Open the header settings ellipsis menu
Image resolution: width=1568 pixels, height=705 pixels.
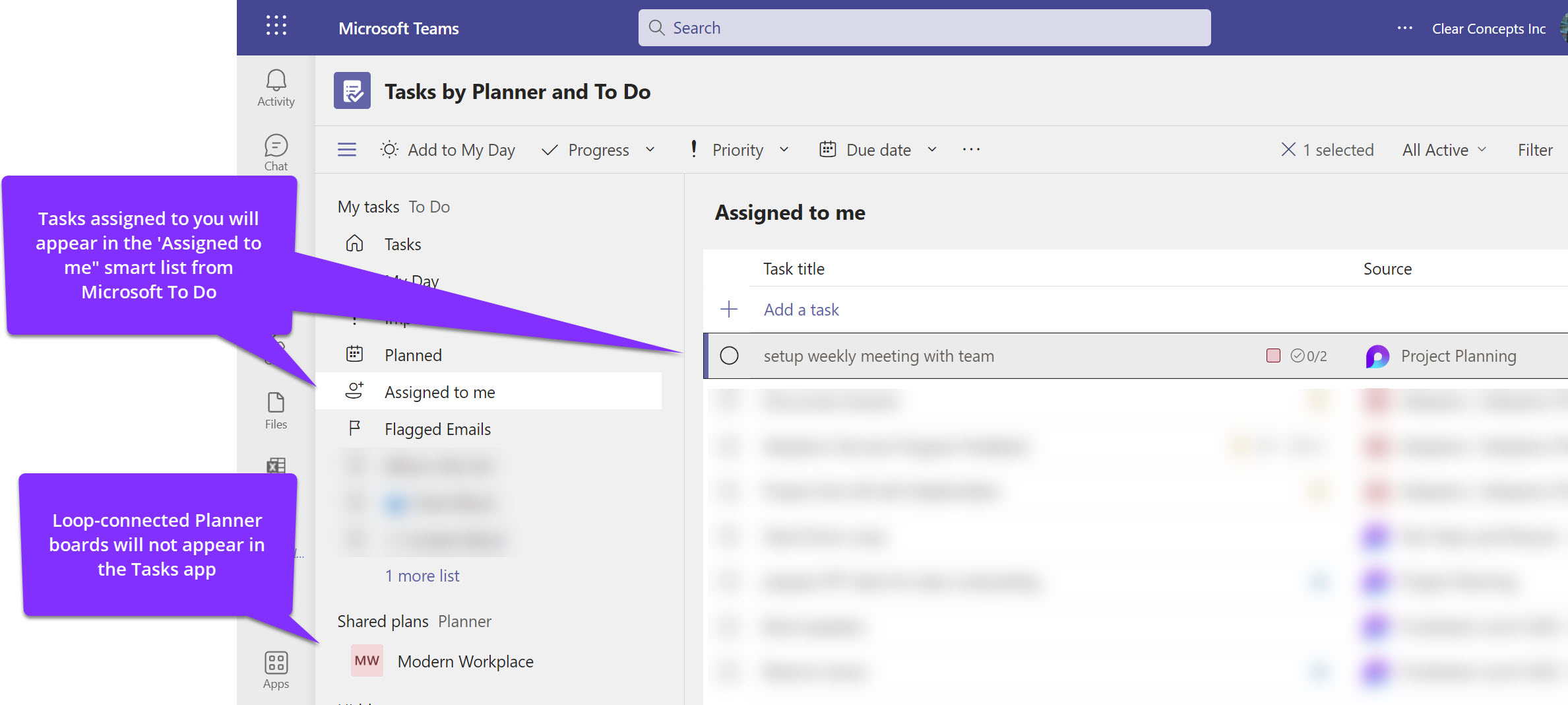pyautogui.click(x=1405, y=28)
